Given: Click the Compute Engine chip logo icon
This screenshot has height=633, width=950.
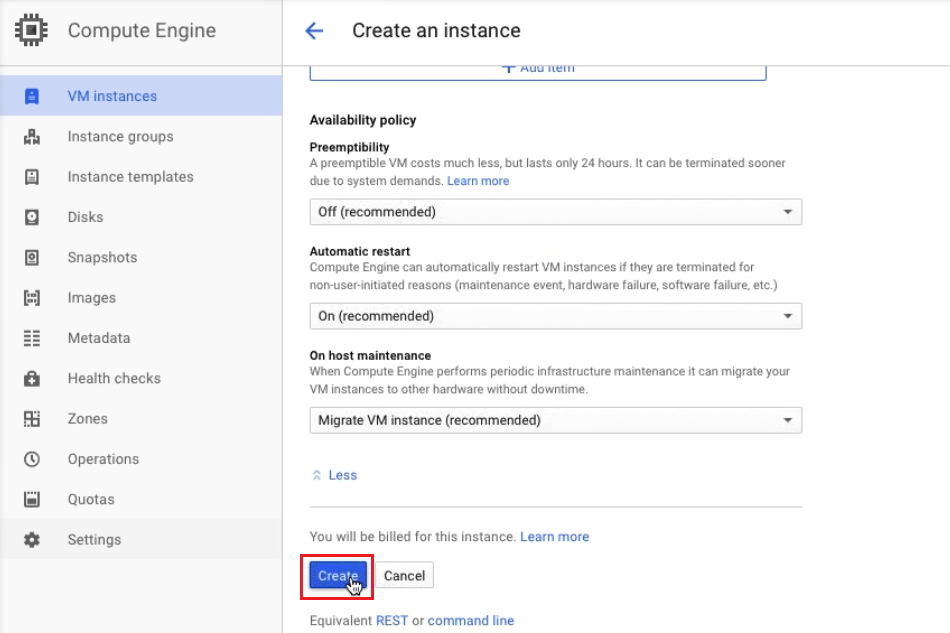Looking at the screenshot, I should tap(31, 30).
